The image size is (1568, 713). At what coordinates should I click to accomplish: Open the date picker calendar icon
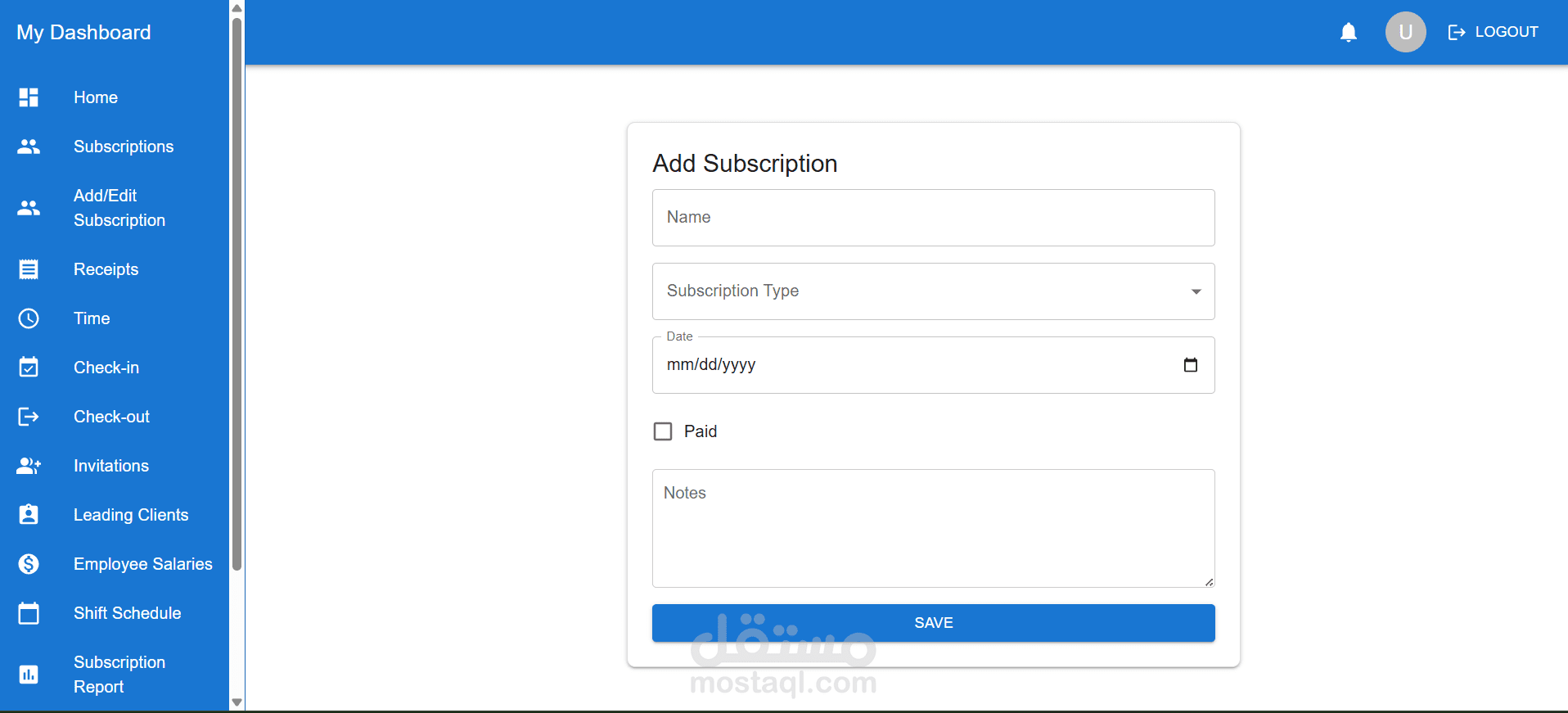[x=1191, y=365]
